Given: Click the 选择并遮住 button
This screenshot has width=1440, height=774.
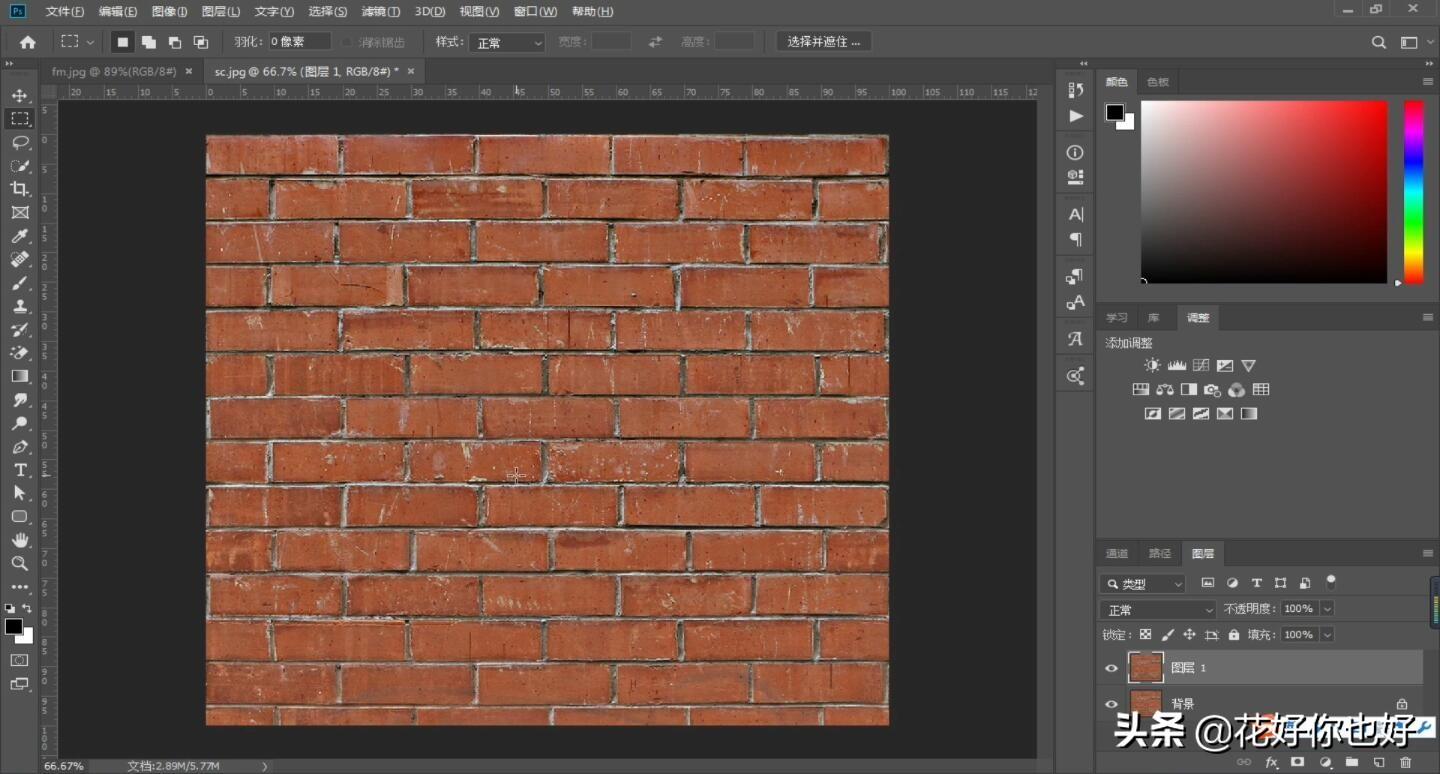Looking at the screenshot, I should point(823,42).
